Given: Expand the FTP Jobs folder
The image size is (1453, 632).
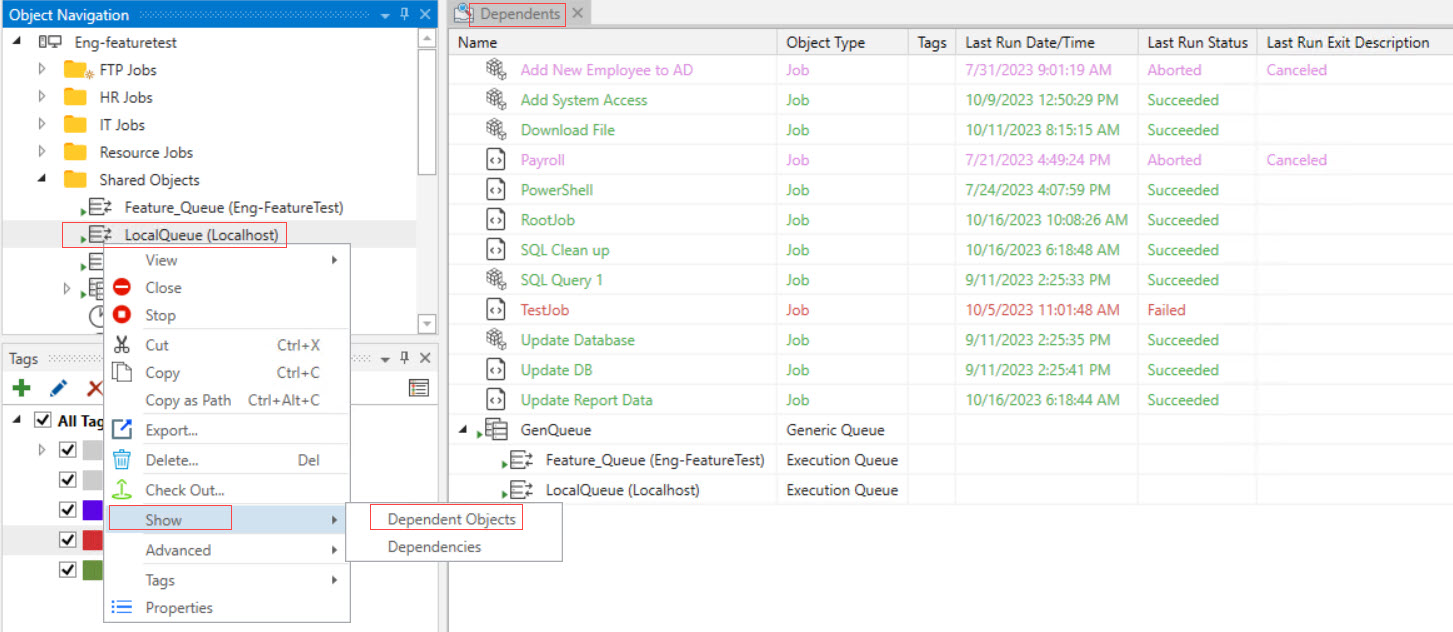Looking at the screenshot, I should point(42,70).
